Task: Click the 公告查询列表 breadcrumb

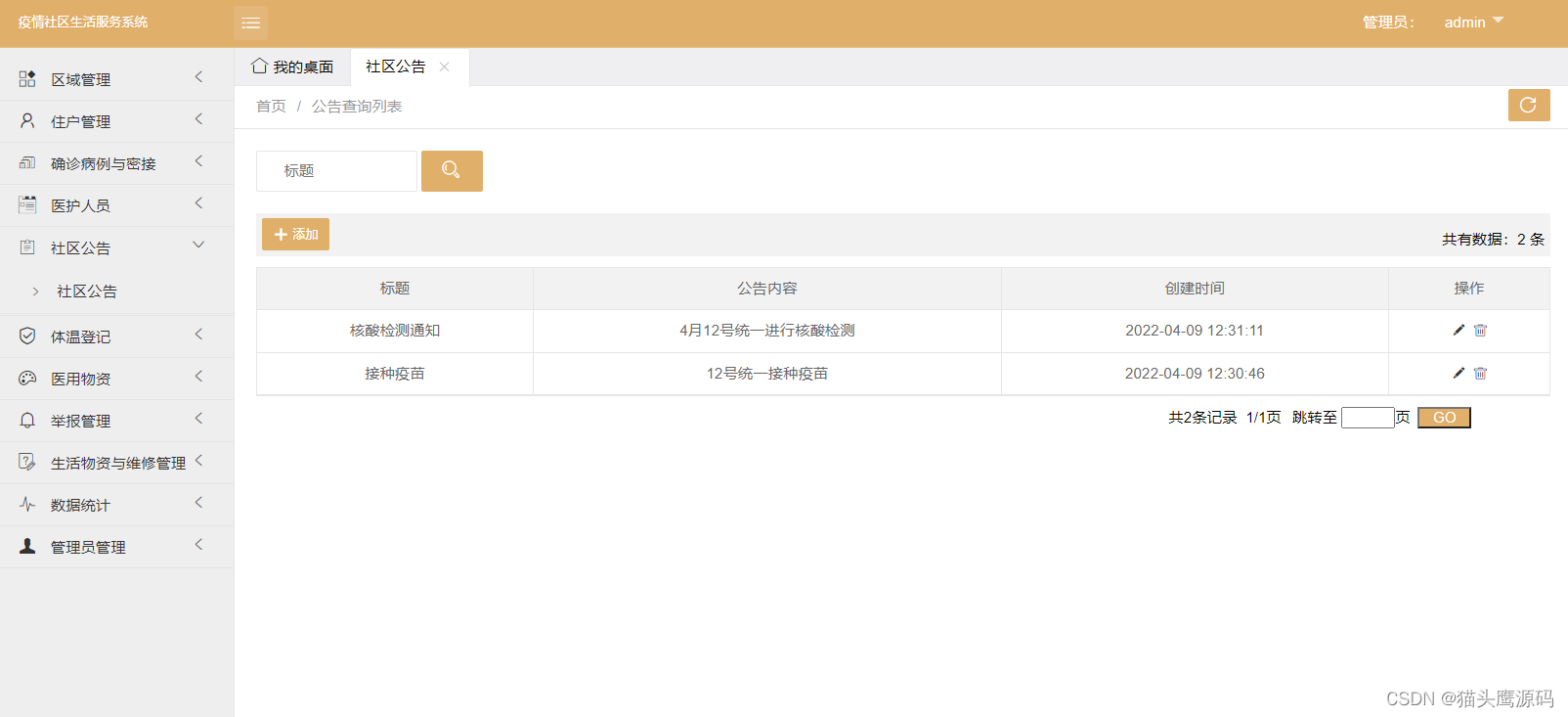Action: click(357, 106)
